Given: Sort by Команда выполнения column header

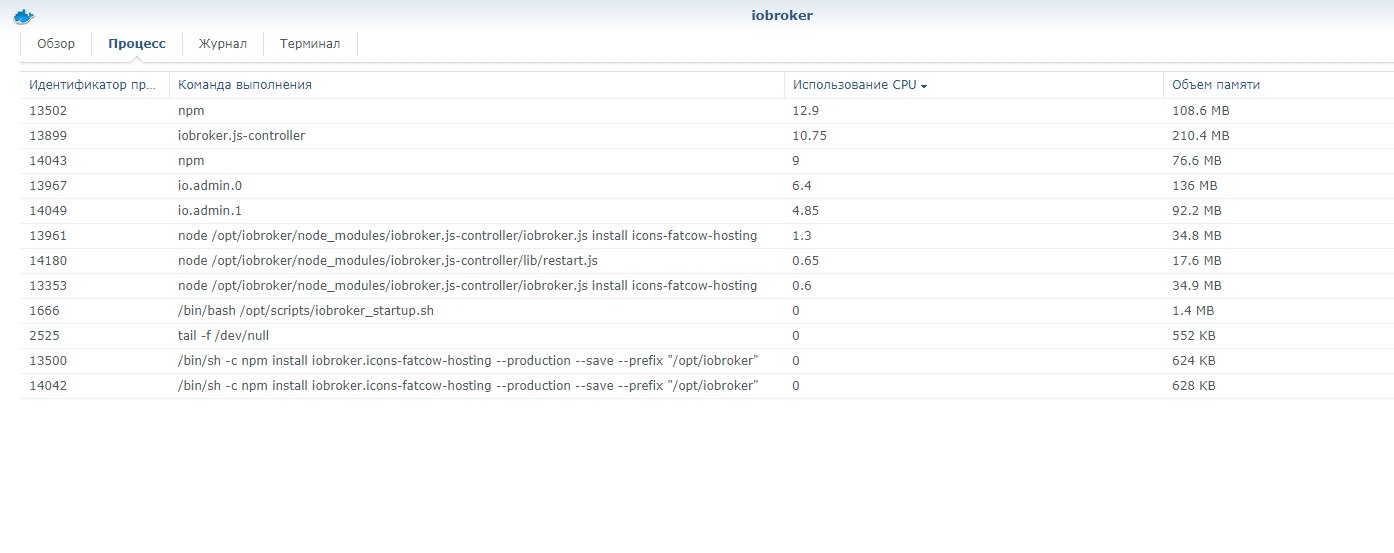Looking at the screenshot, I should pos(476,85).
